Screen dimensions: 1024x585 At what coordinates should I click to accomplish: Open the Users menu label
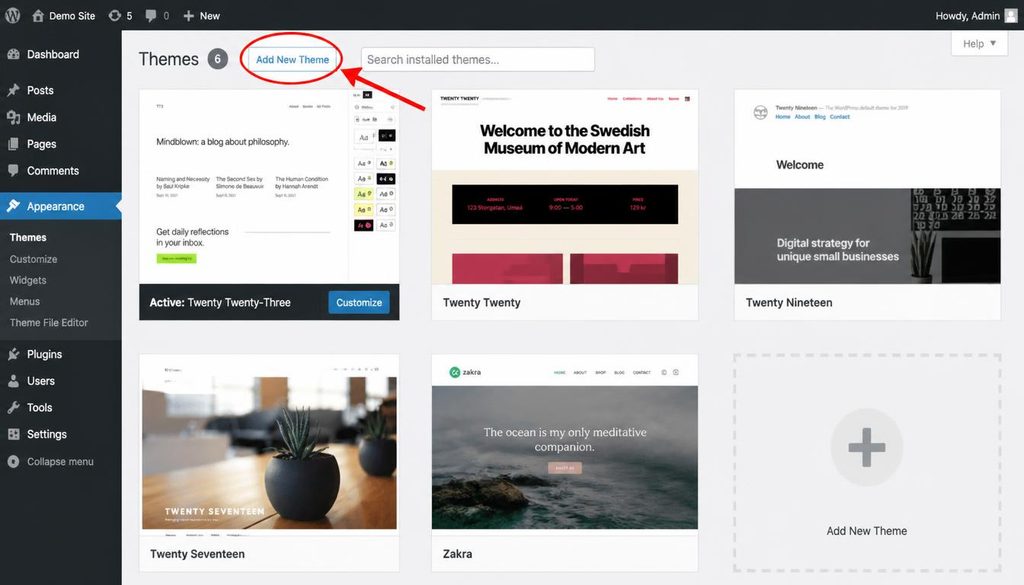(x=40, y=381)
